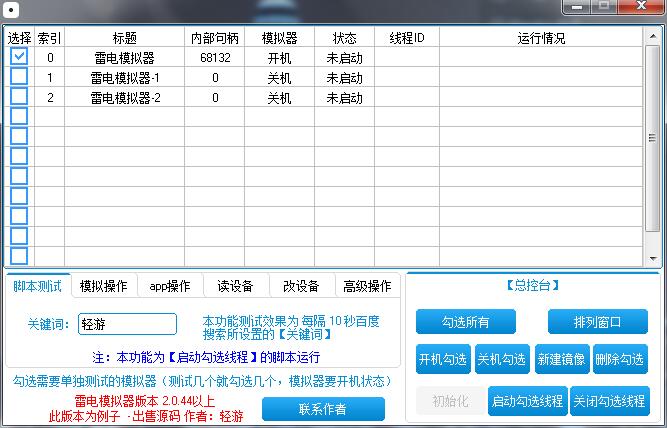Screen dimensions: 667x428
Task: Click the 关闭勾选线程 button
Action: click(x=610, y=401)
